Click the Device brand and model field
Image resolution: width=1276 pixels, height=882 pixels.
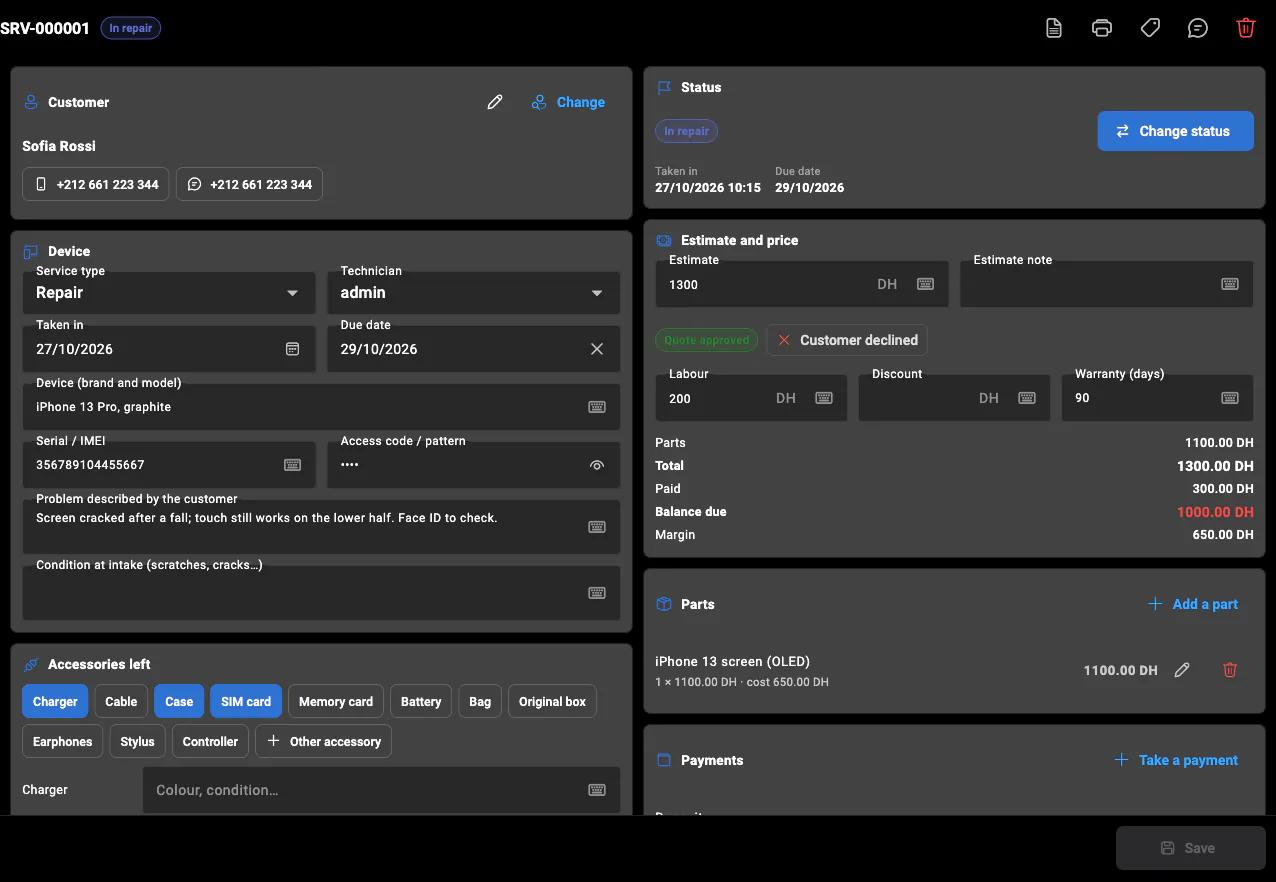point(321,407)
